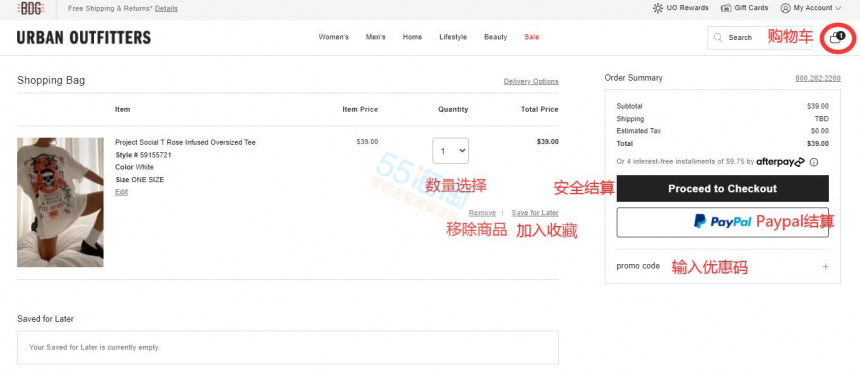Click the Afterpay logo
The height and width of the screenshot is (370, 860).
[x=780, y=162]
